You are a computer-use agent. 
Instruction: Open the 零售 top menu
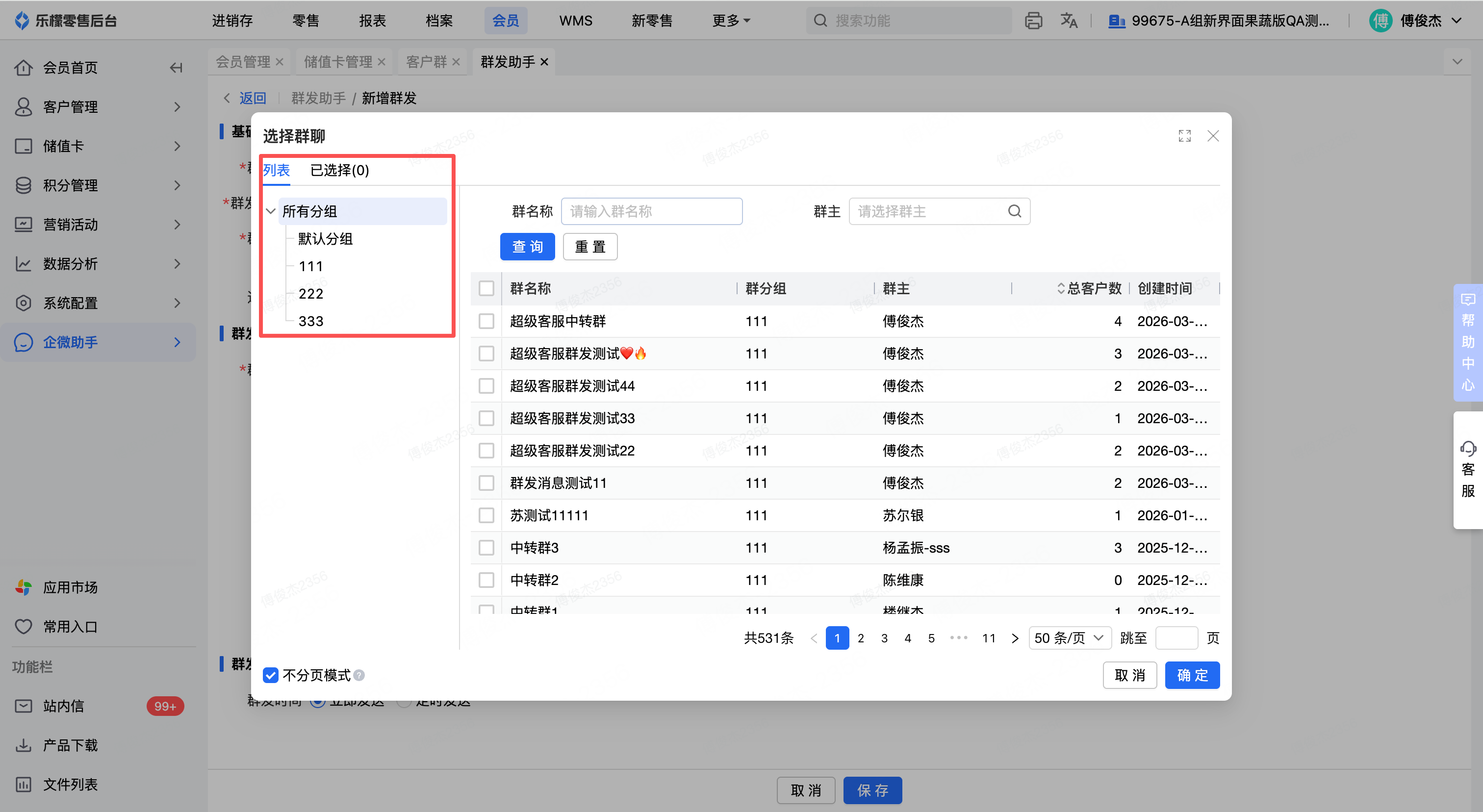click(x=305, y=21)
